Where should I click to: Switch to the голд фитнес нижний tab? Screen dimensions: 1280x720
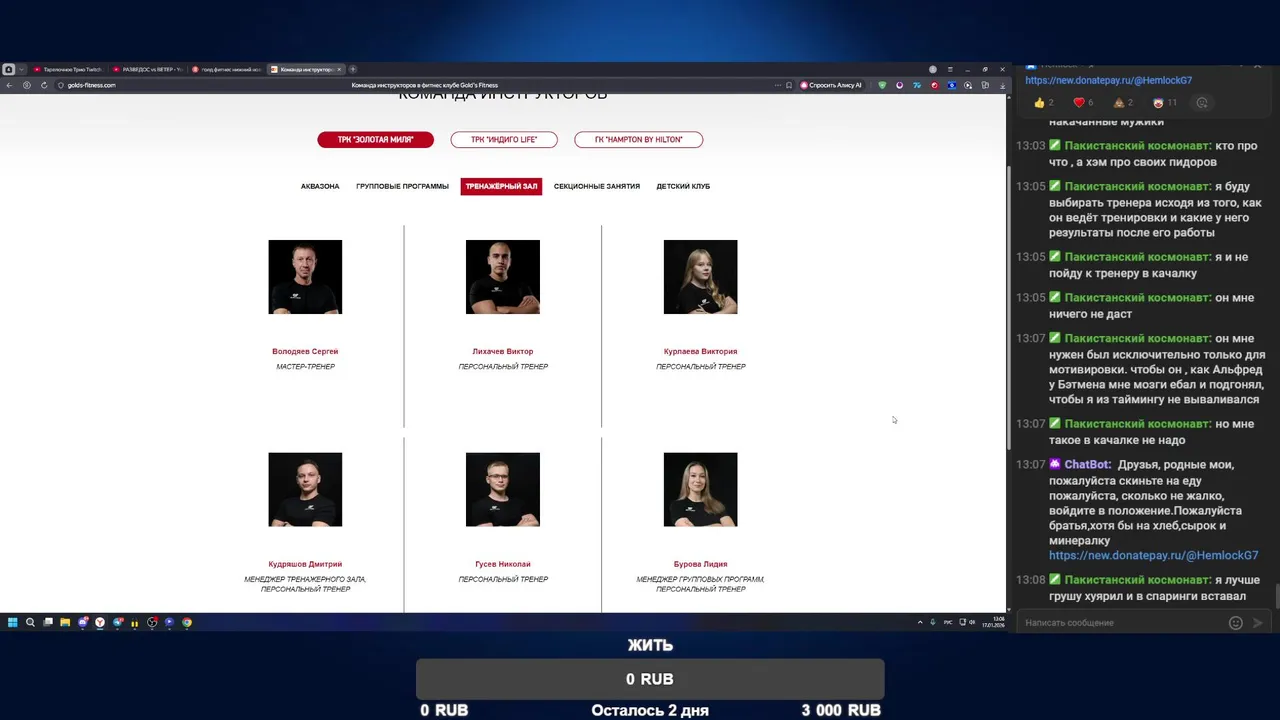point(227,69)
